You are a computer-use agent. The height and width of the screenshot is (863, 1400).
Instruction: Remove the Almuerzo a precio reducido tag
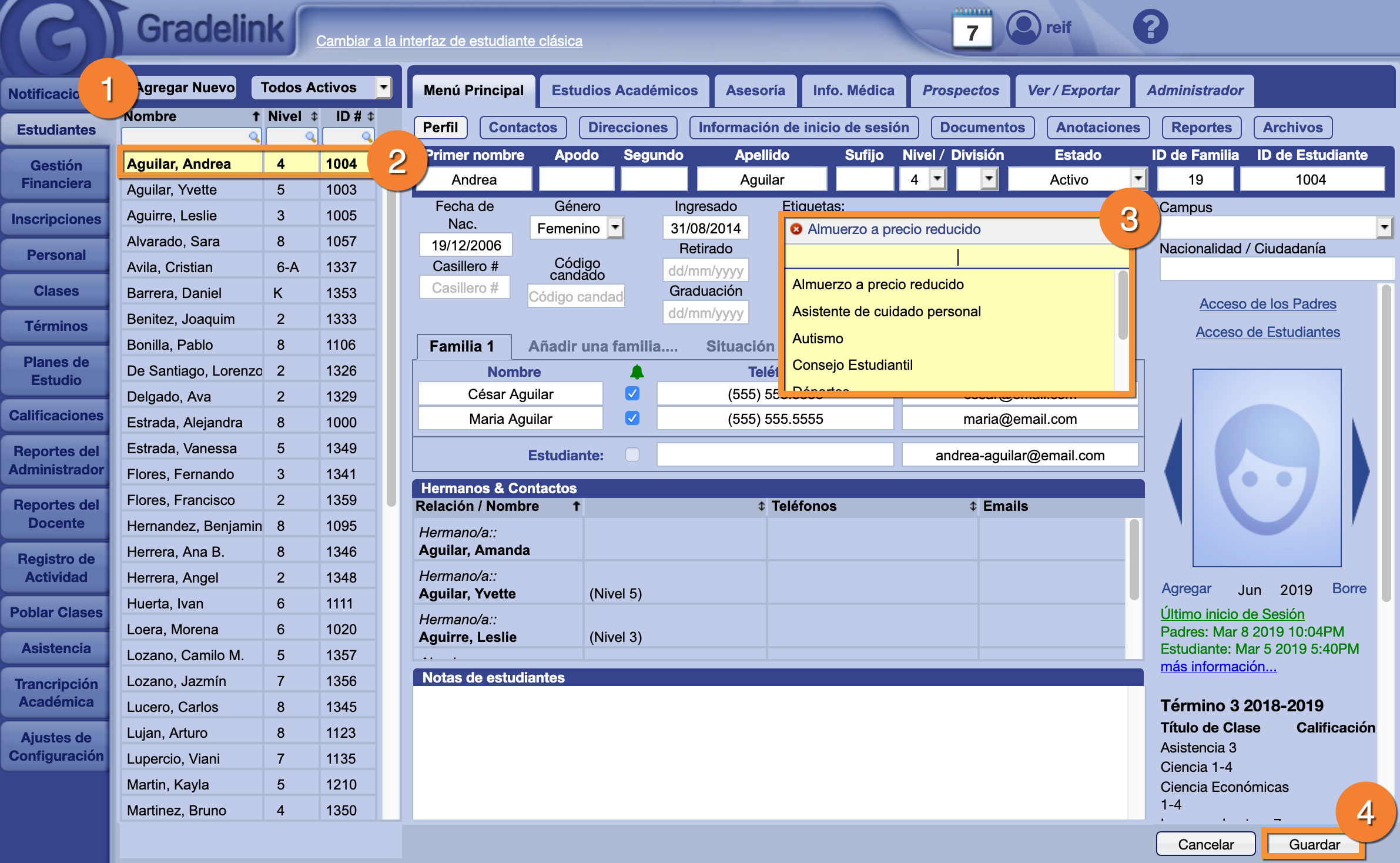click(796, 229)
